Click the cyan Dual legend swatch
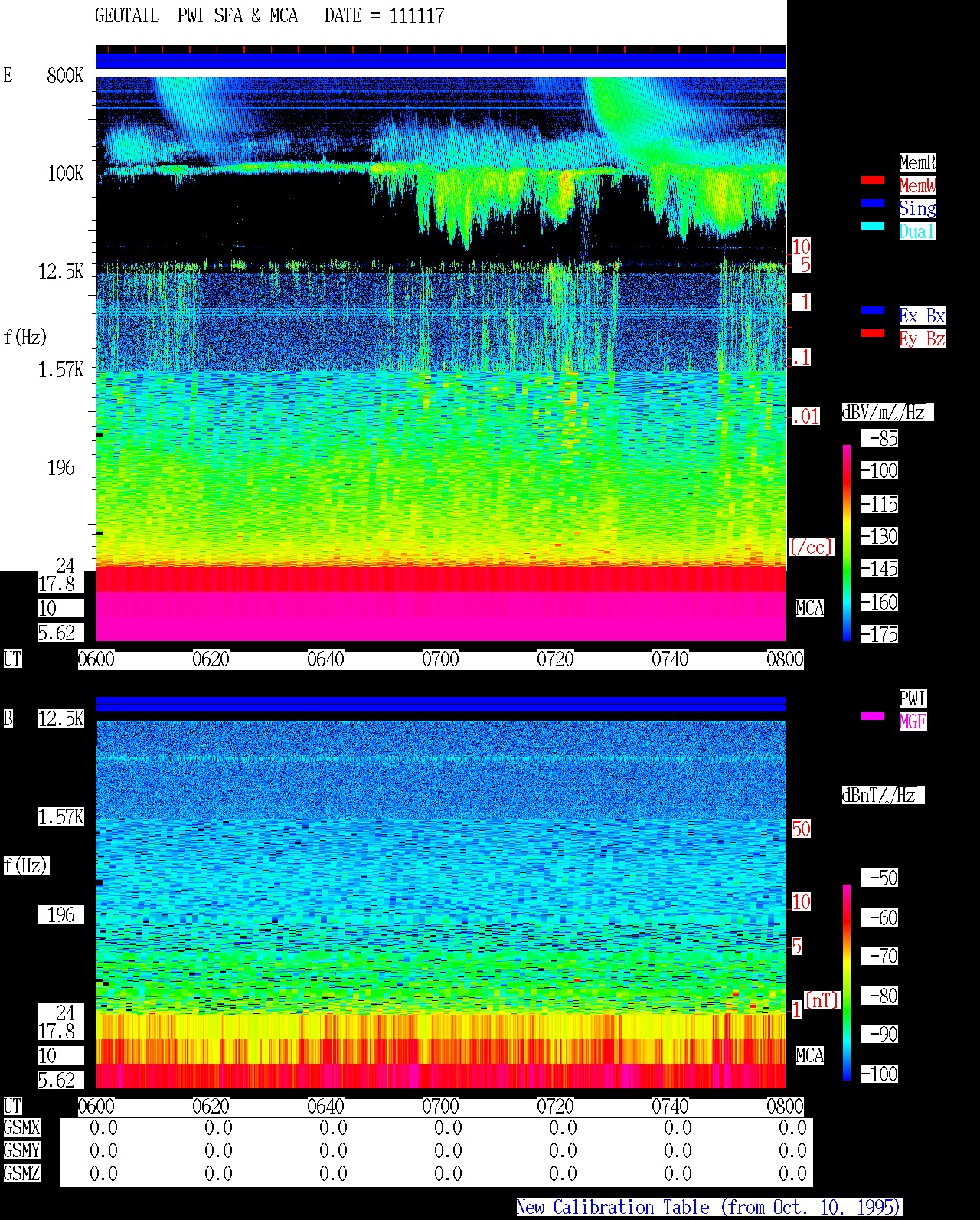 click(x=873, y=226)
